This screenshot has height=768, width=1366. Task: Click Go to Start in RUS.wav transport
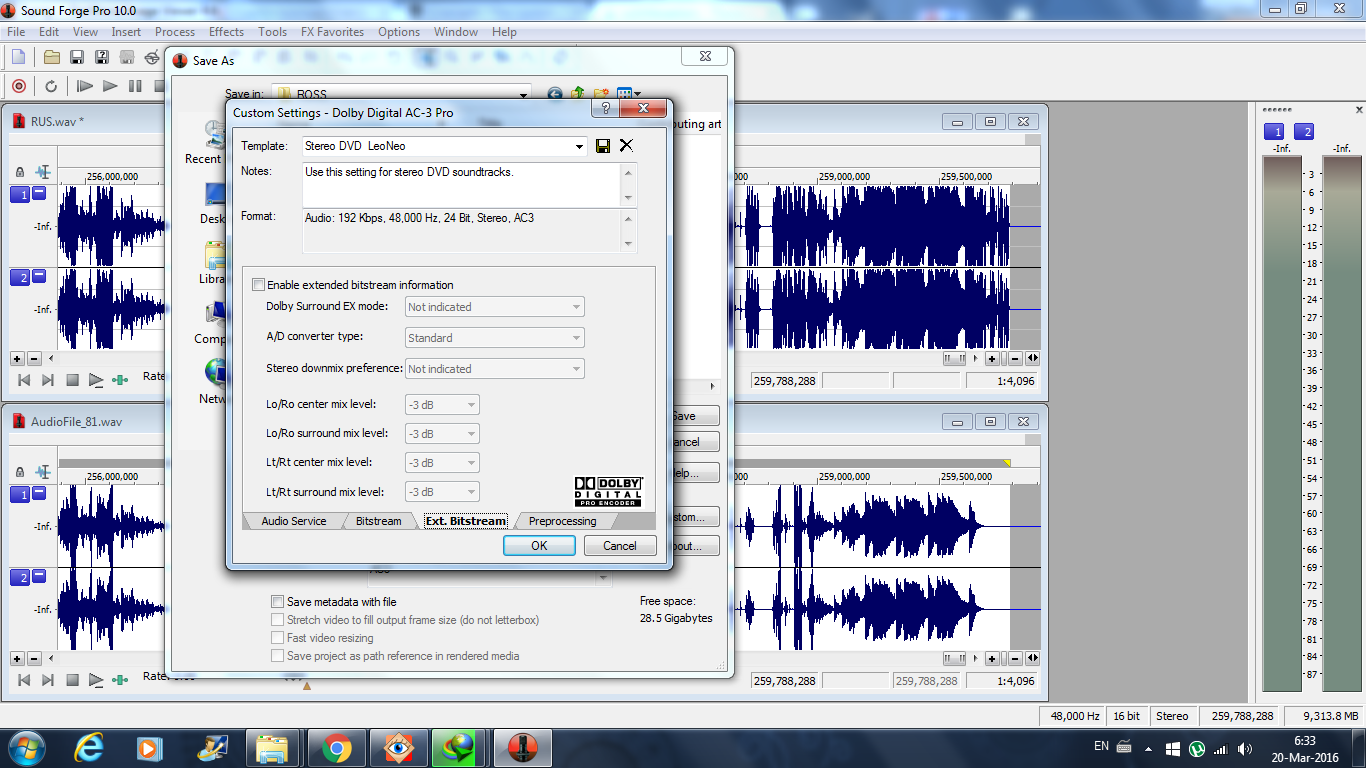tap(24, 380)
